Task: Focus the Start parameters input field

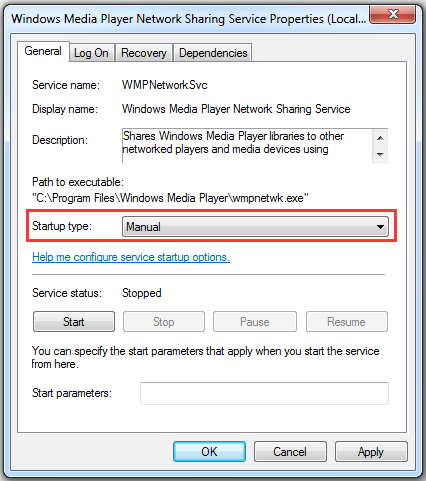Action: [x=264, y=393]
